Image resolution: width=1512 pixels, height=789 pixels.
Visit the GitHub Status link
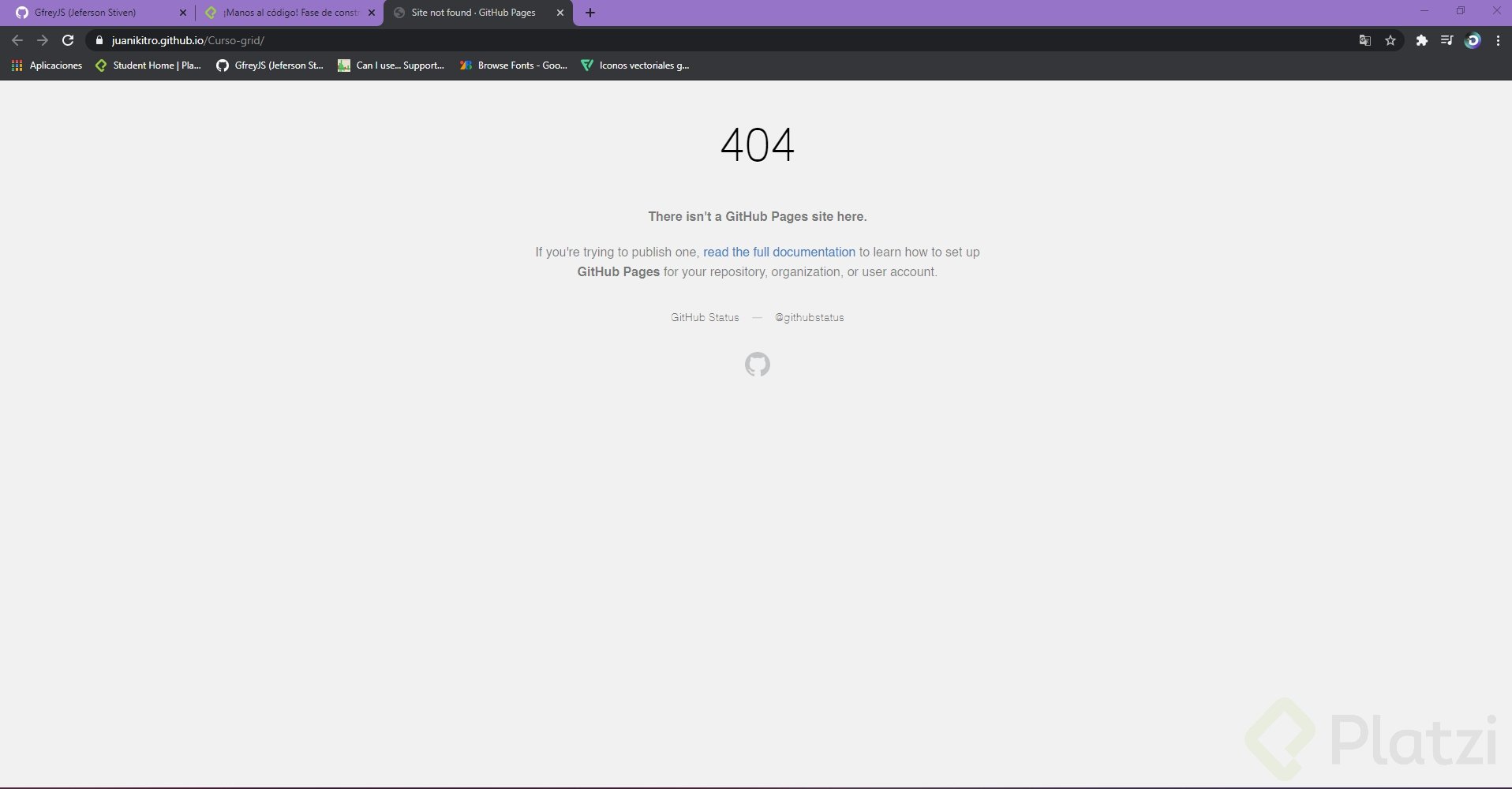704,316
